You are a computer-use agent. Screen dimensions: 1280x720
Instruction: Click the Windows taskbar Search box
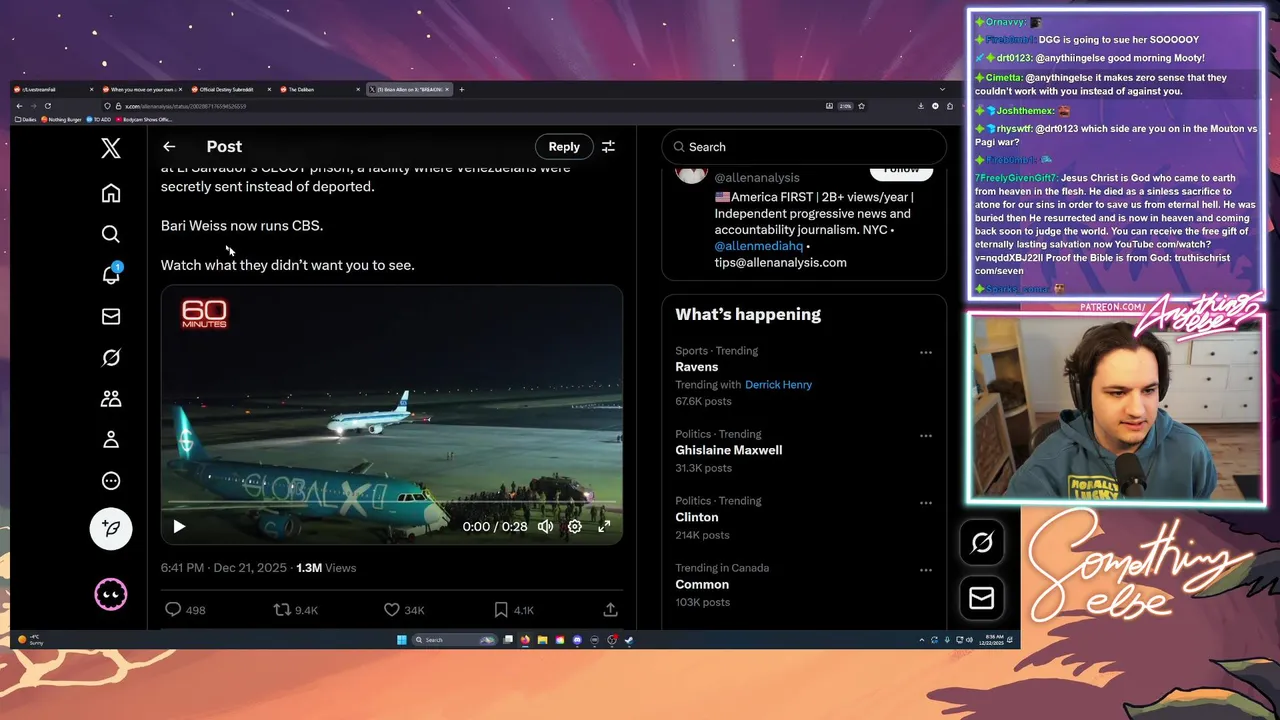(454, 640)
